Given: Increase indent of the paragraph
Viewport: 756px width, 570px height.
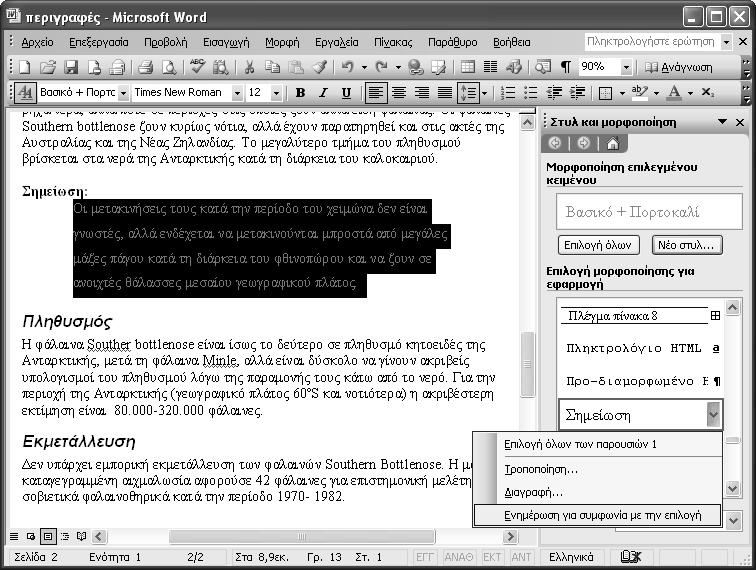Looking at the screenshot, I should coord(578,93).
